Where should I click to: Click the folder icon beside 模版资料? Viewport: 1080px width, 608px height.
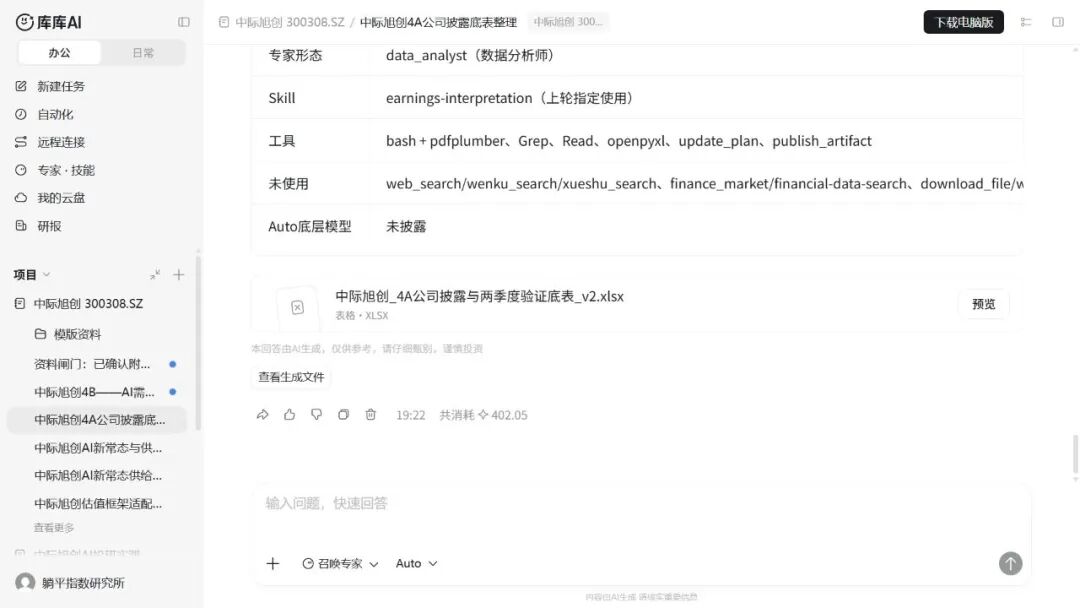point(41,334)
